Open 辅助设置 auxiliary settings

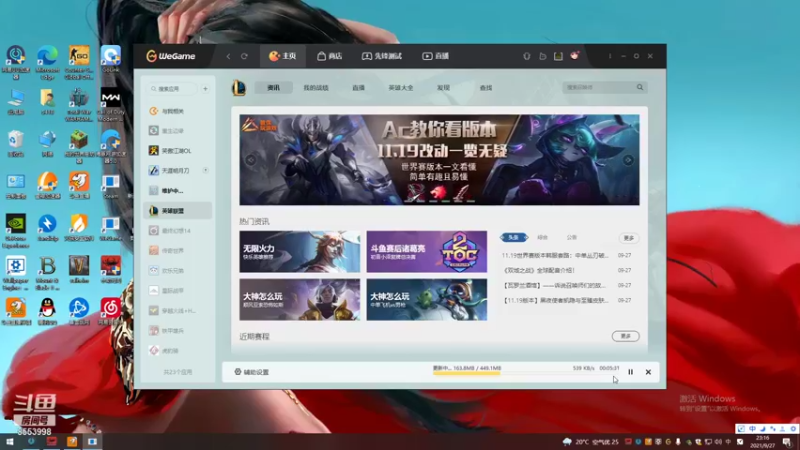click(252, 372)
